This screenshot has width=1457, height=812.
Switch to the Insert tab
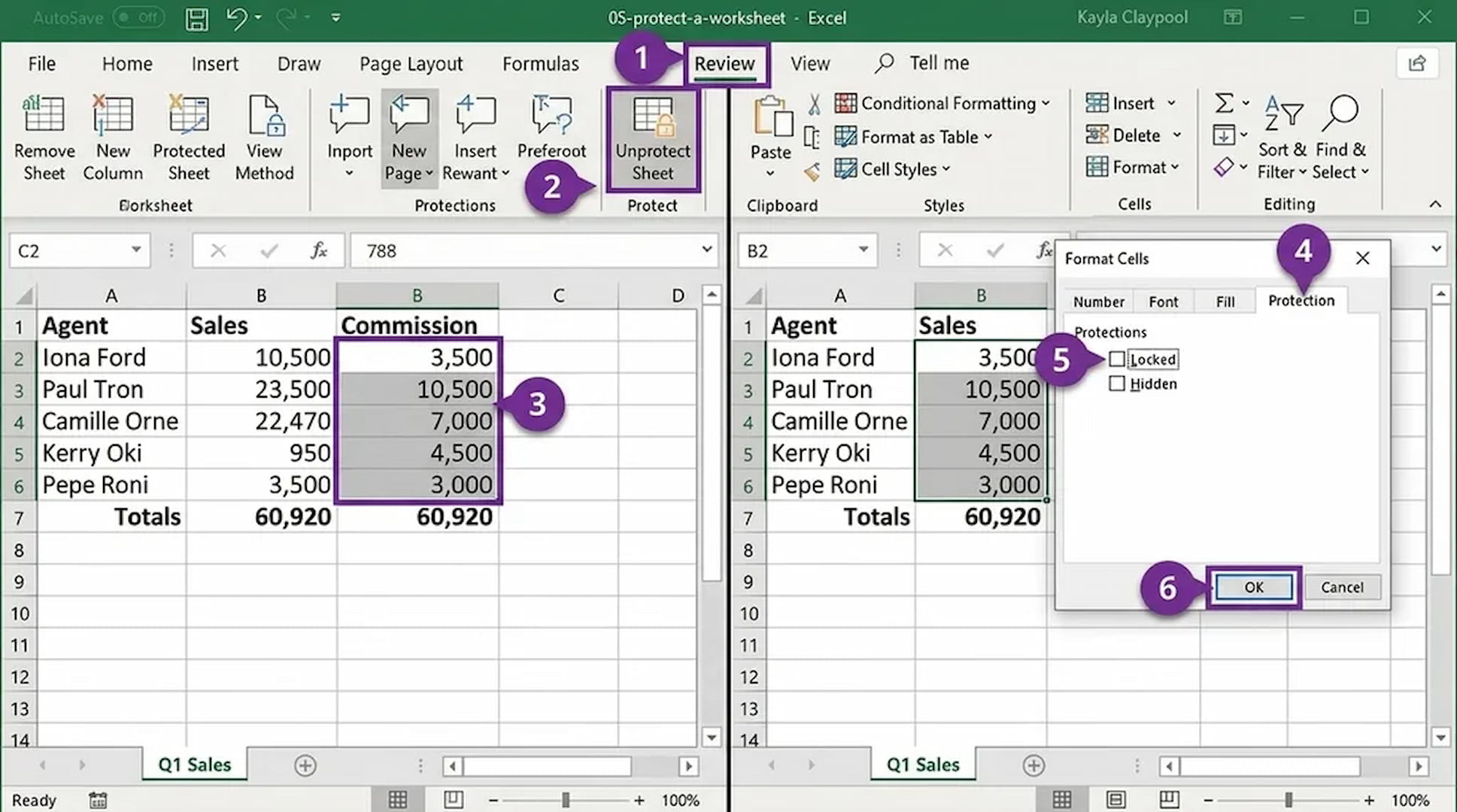214,64
